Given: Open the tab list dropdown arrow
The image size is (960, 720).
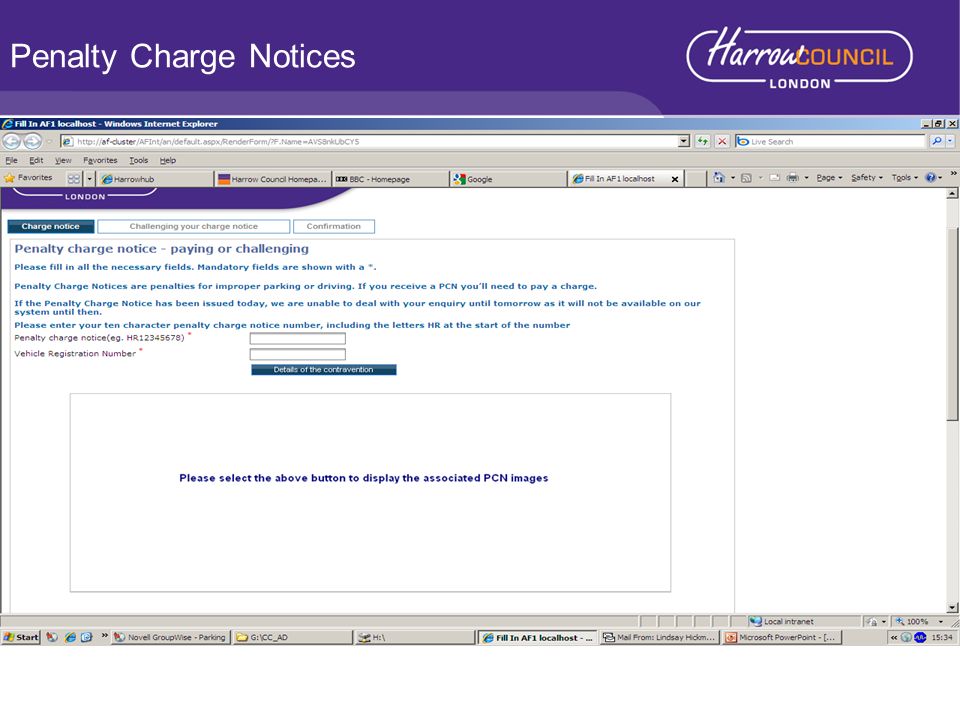Looking at the screenshot, I should tap(89, 179).
